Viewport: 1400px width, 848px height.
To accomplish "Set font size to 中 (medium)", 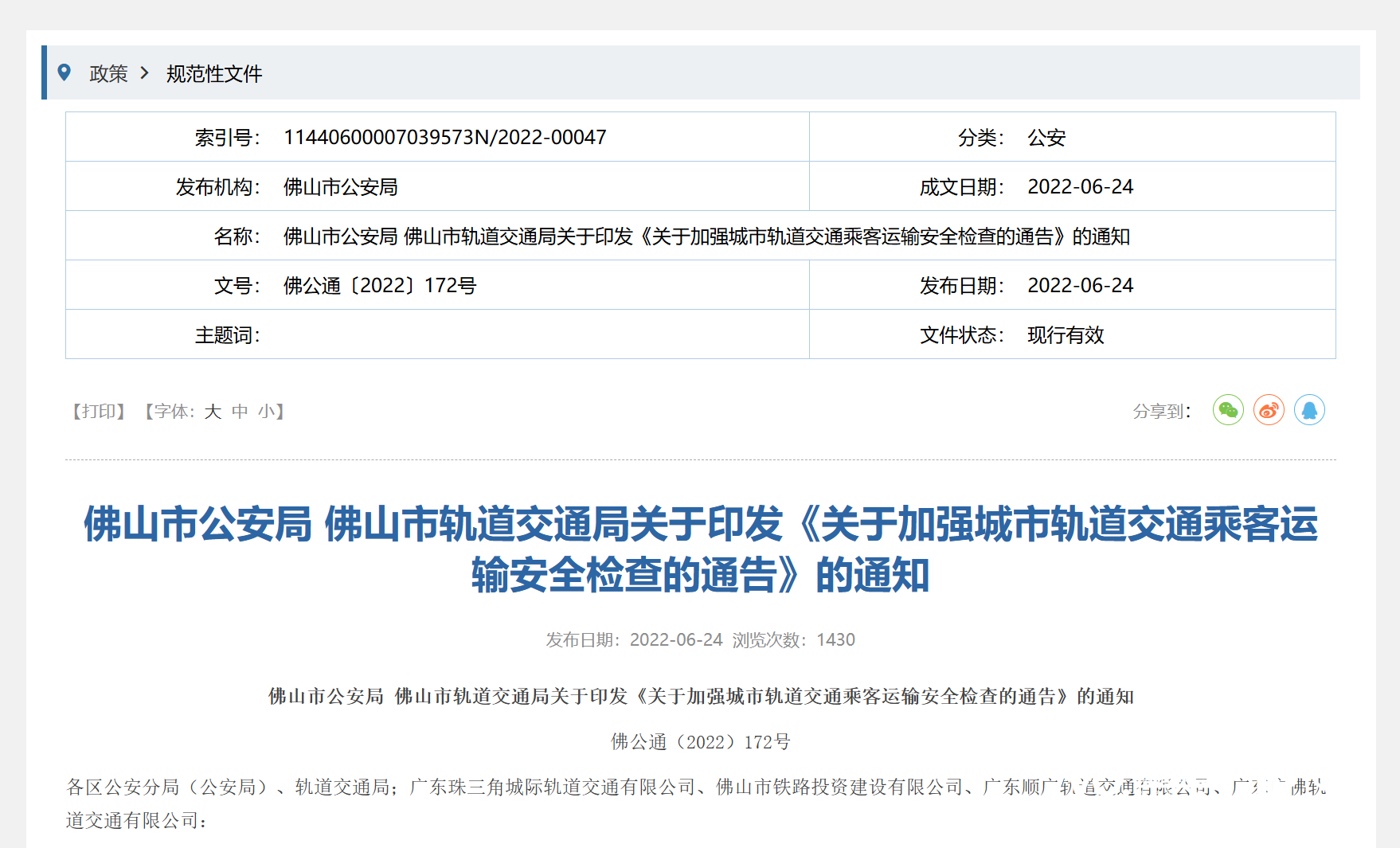I will coord(240,412).
